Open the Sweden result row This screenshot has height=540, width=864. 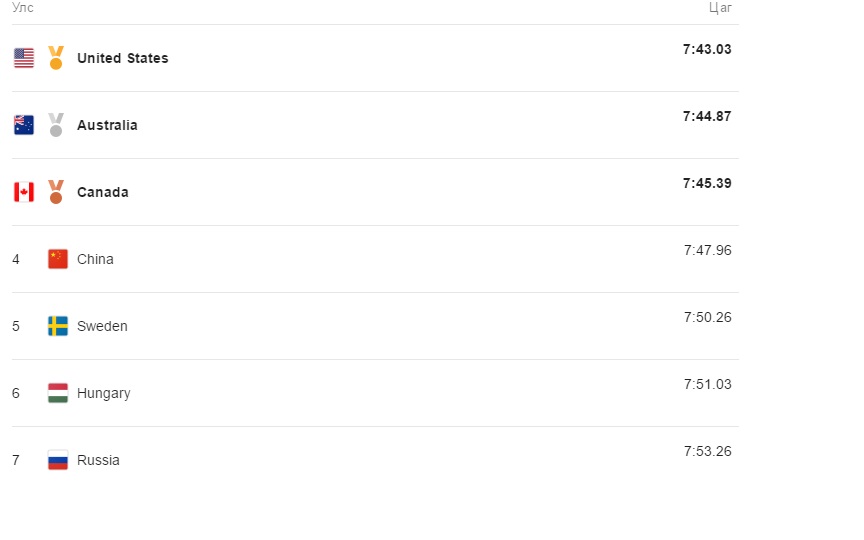(x=375, y=326)
